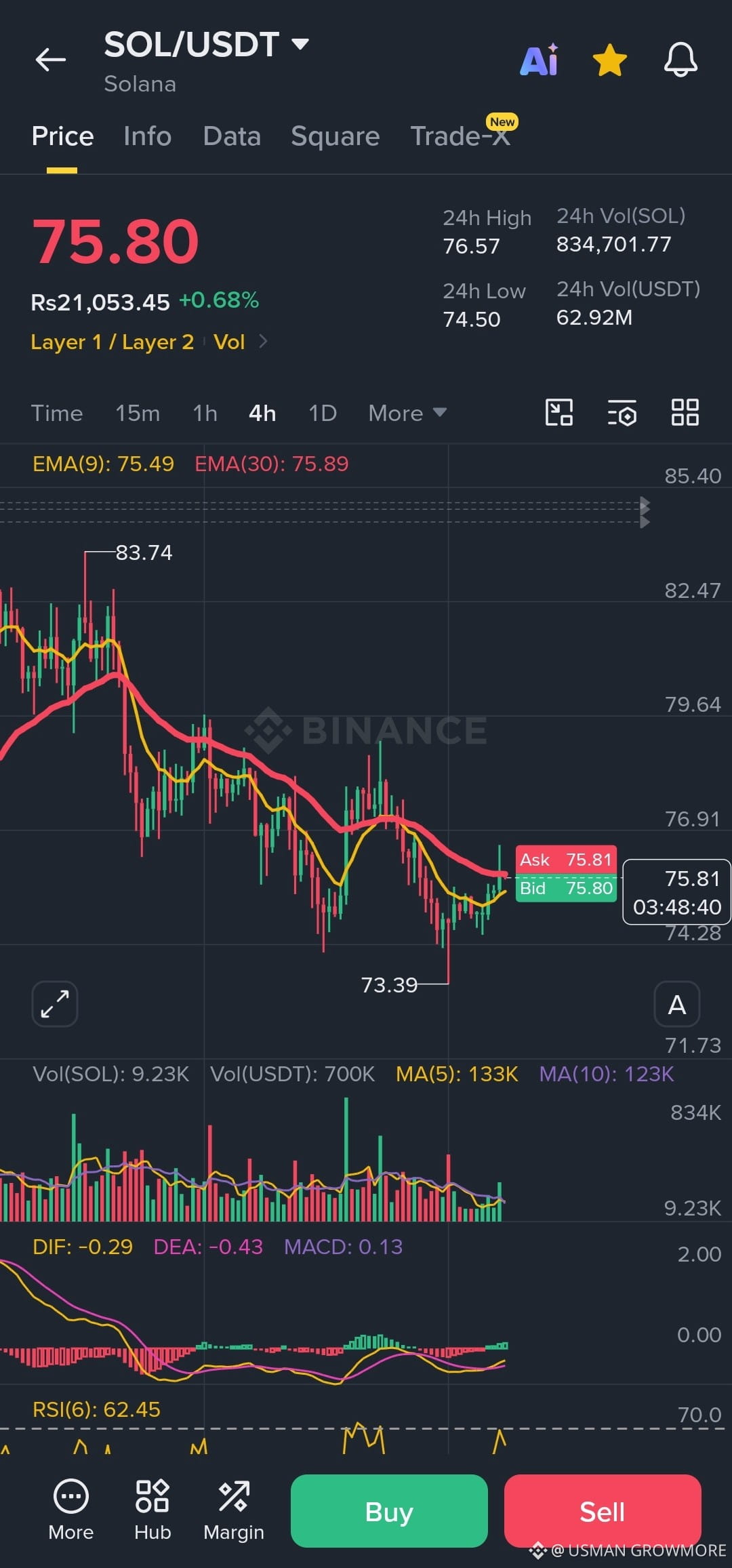This screenshot has width=732, height=1568.
Task: Tap the 24h High value 76.57
Action: pos(472,246)
